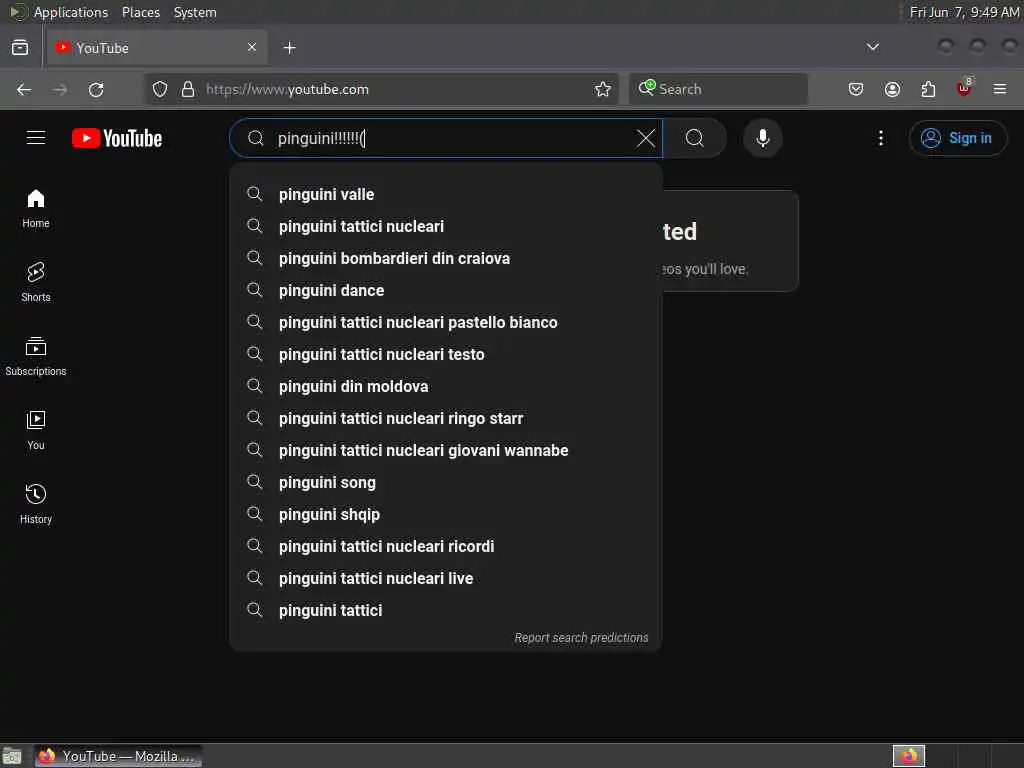Screen dimensions: 1024x768
Task: Click the Firefox Search box
Action: [x=718, y=89]
